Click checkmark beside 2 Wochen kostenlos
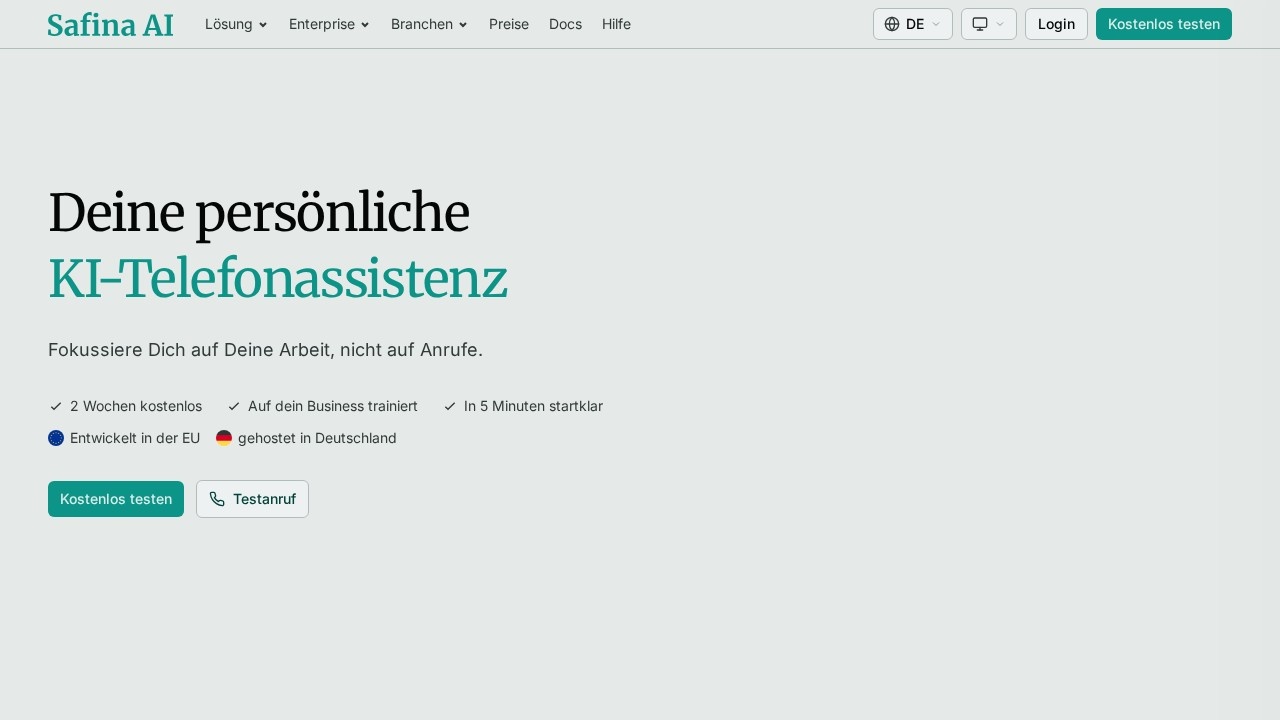The image size is (1280, 720). (x=56, y=406)
